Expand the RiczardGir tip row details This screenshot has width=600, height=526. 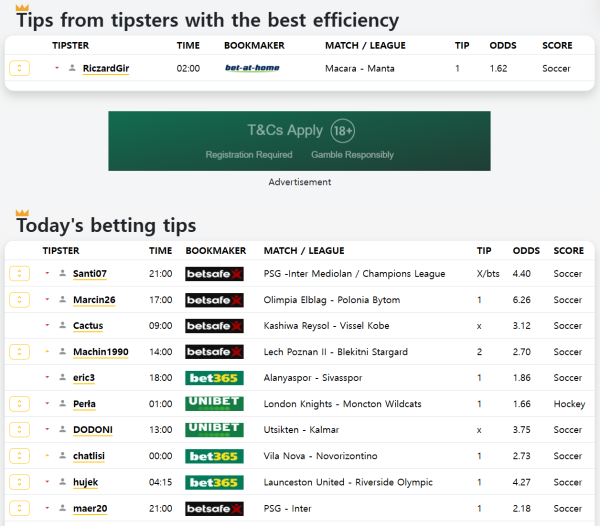coord(19,68)
